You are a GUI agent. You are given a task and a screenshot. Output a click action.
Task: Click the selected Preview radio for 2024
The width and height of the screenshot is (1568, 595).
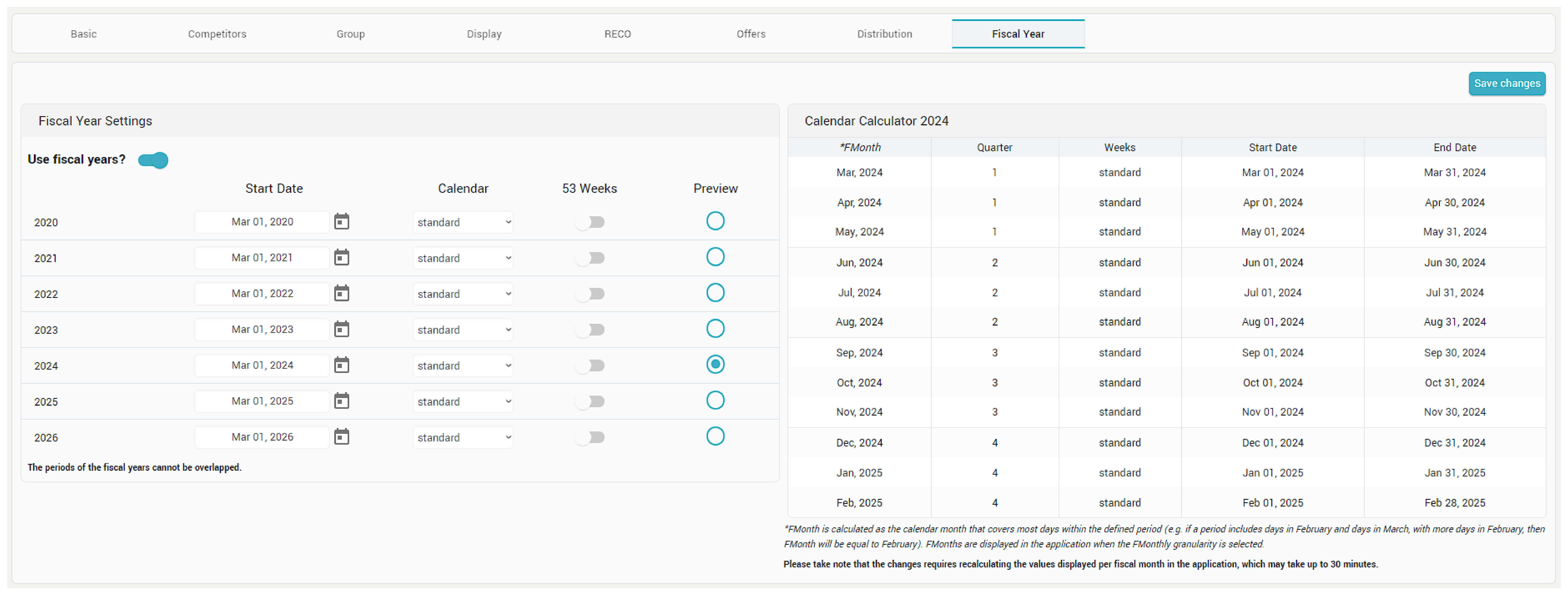pyautogui.click(x=715, y=364)
